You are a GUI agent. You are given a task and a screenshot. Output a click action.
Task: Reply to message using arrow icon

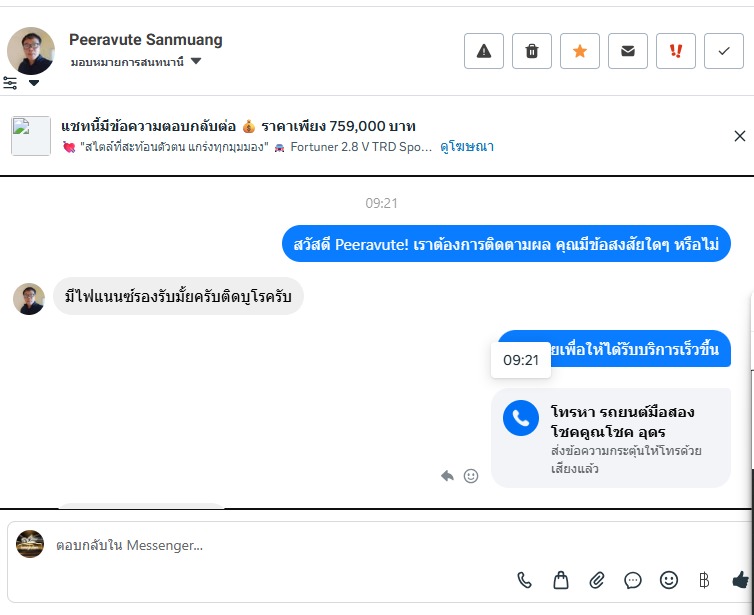tap(447, 476)
